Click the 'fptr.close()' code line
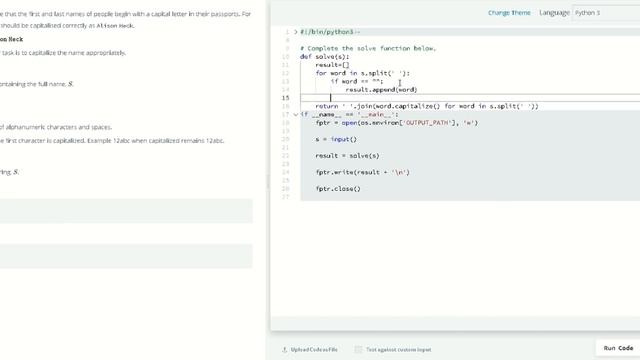This screenshot has height=360, width=640. point(338,189)
